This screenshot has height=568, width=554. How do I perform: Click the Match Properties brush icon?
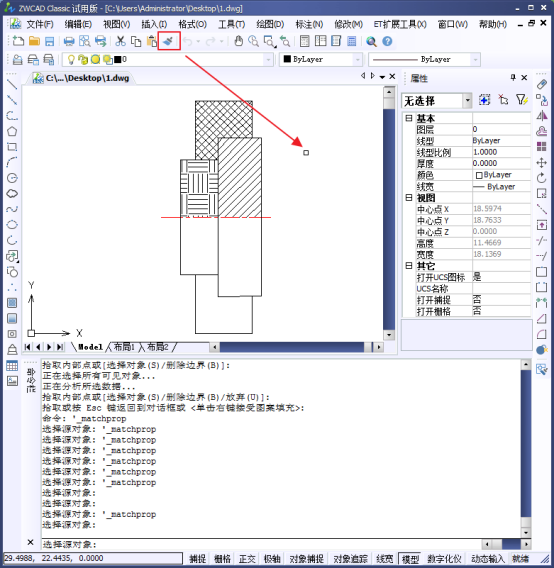click(x=168, y=41)
